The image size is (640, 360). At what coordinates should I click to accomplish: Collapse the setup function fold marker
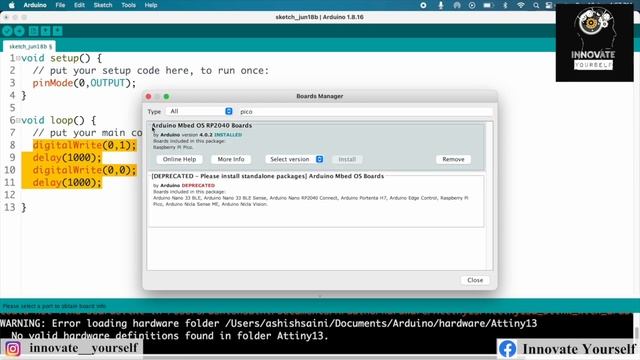(x=18, y=58)
